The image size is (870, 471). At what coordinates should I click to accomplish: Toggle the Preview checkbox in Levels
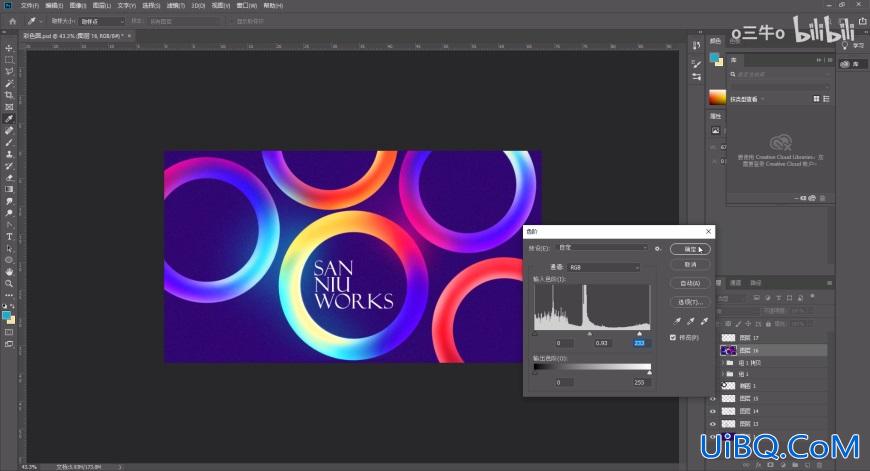[673, 337]
